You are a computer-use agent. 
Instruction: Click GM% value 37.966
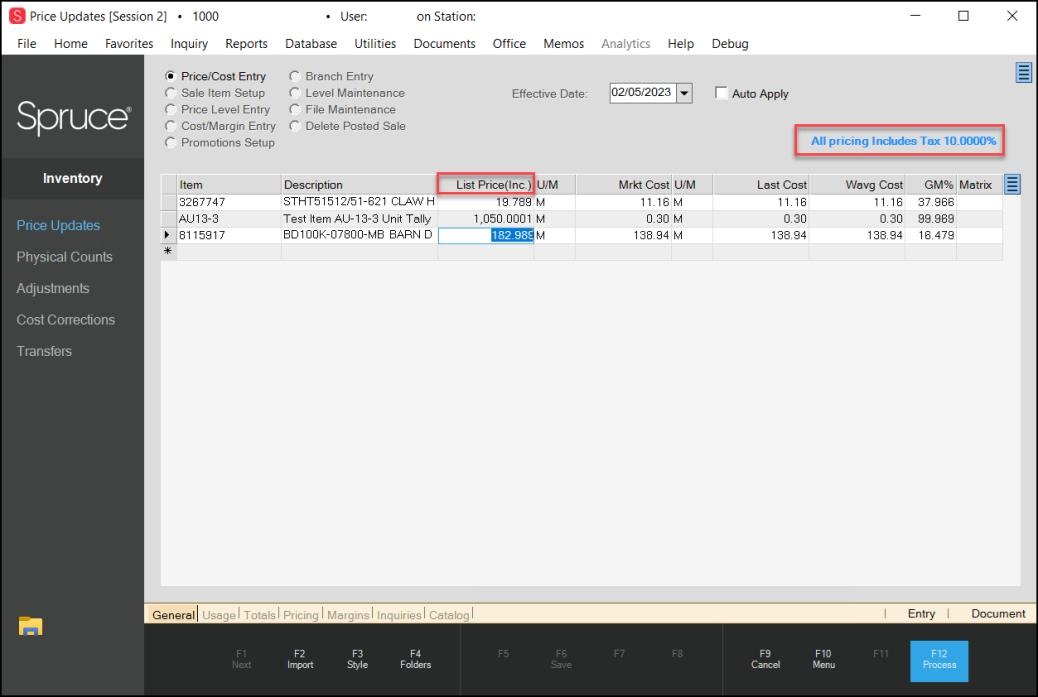(x=931, y=202)
